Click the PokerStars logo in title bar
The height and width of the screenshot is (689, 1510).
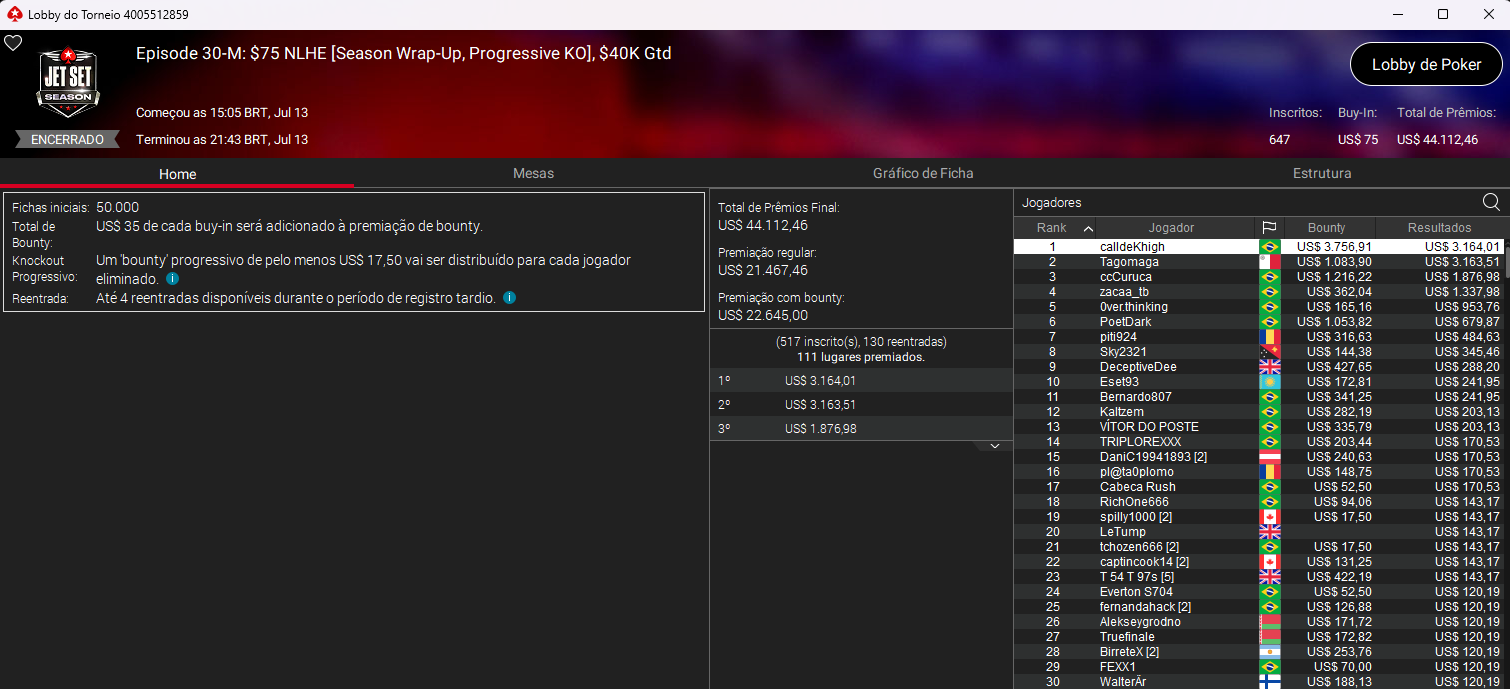tap(13, 14)
